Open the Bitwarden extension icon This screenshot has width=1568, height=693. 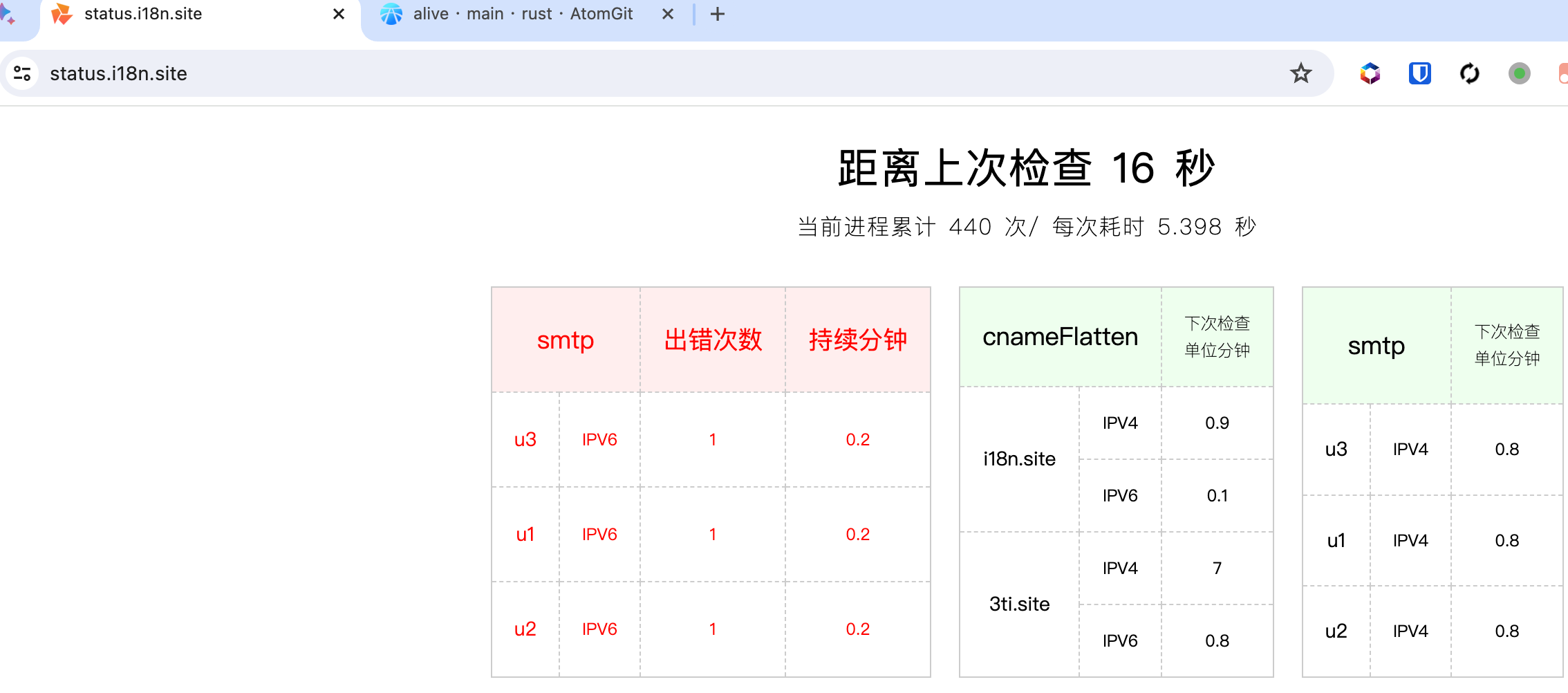click(x=1419, y=73)
